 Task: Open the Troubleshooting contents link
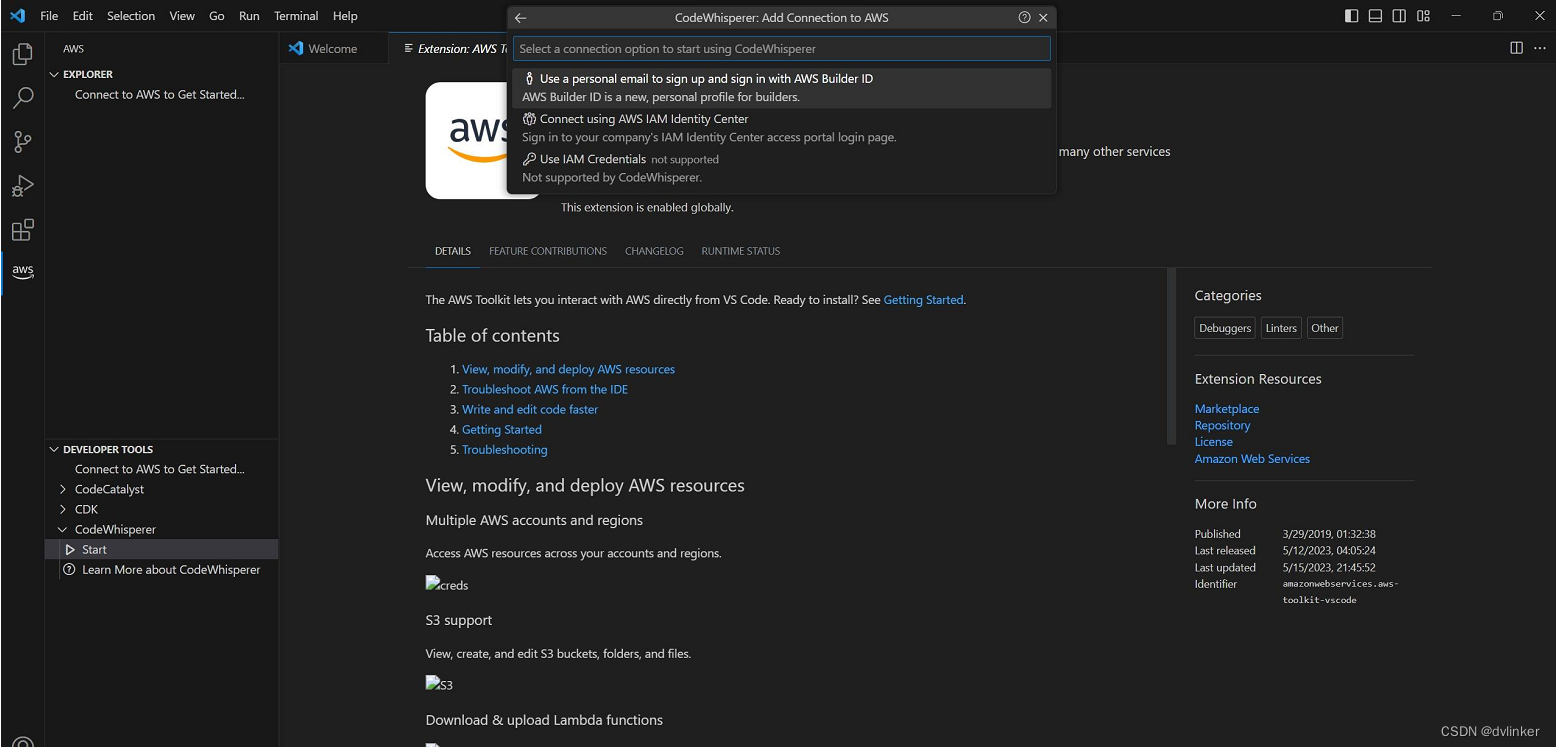pyautogui.click(x=504, y=450)
